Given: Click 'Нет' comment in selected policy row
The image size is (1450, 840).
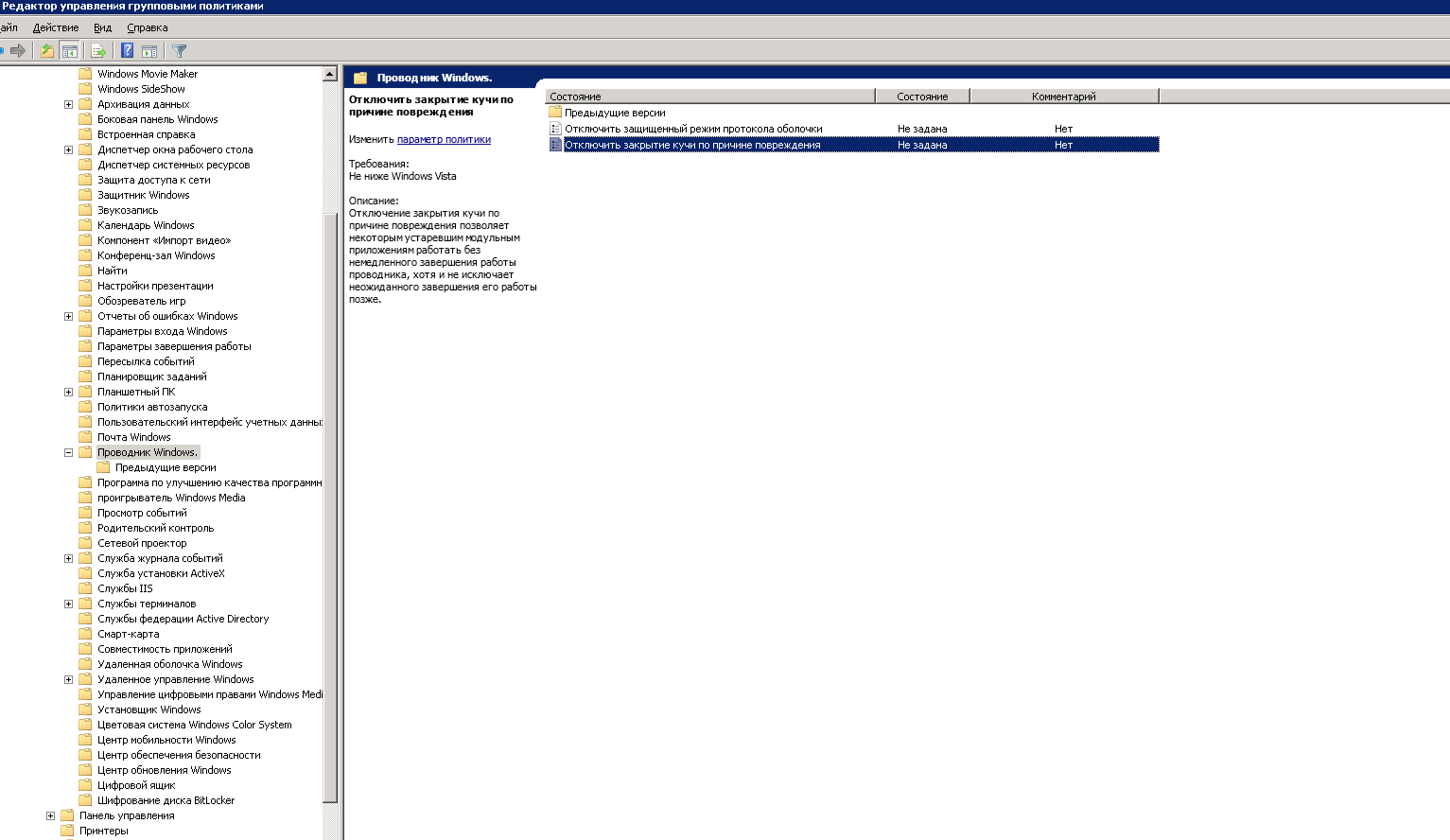Looking at the screenshot, I should click(x=1064, y=145).
